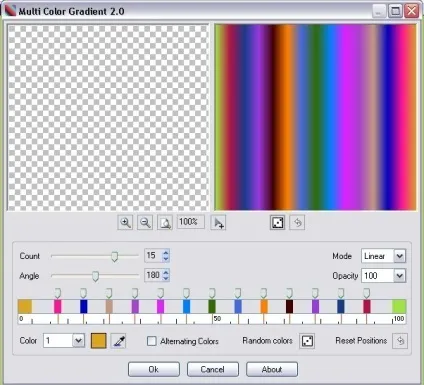Decrease Count with the down spinner arrow

point(166,259)
